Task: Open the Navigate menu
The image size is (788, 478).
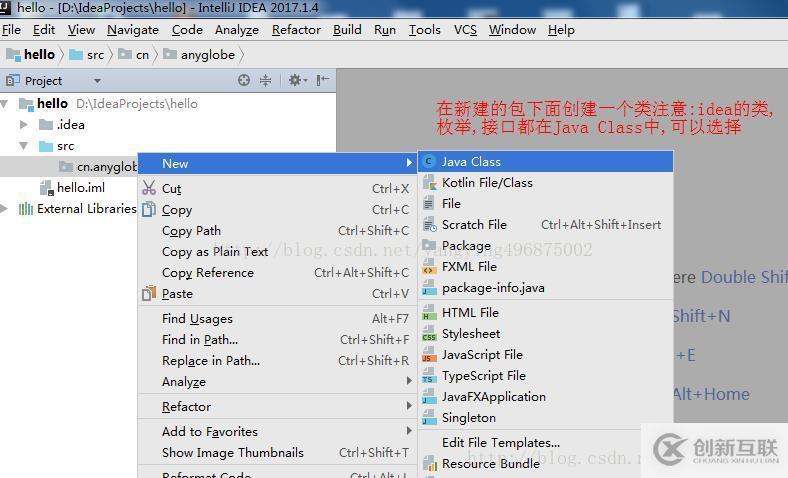Action: pyautogui.click(x=133, y=30)
